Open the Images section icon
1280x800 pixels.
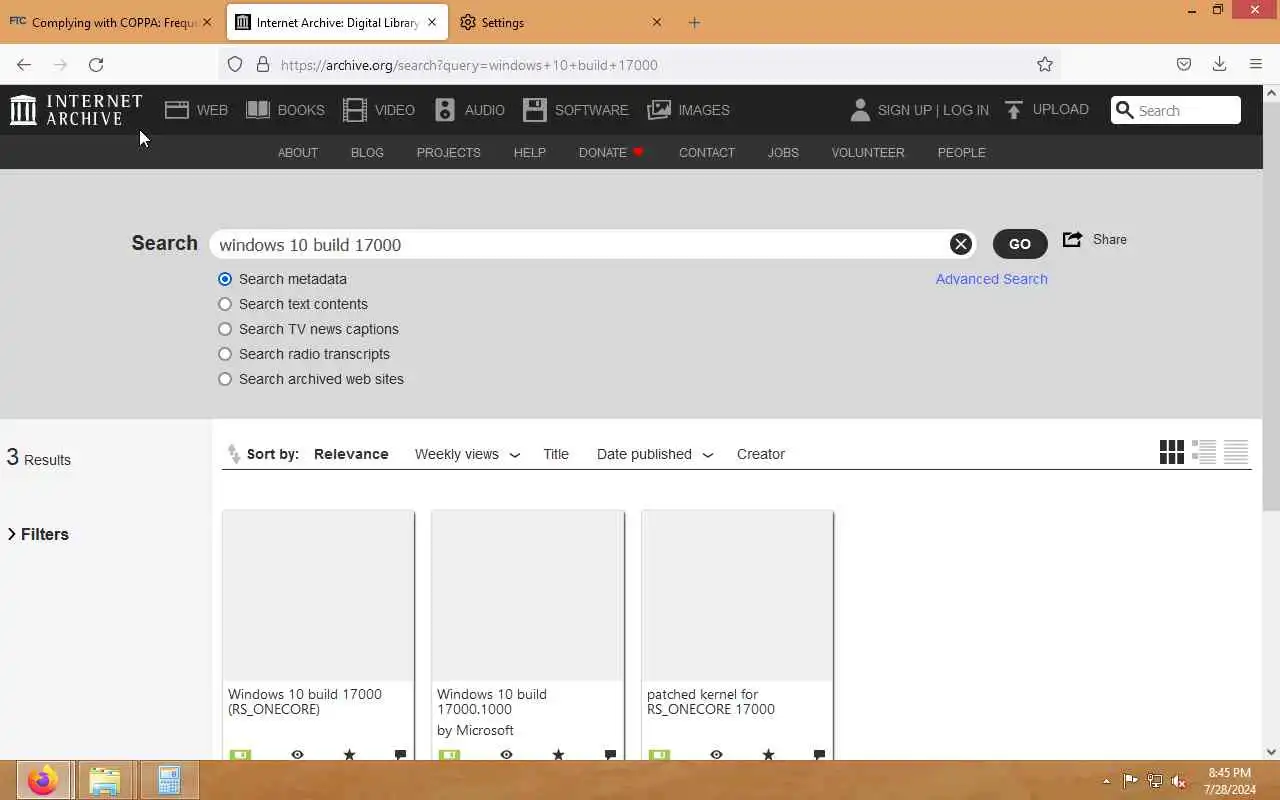[x=659, y=110]
